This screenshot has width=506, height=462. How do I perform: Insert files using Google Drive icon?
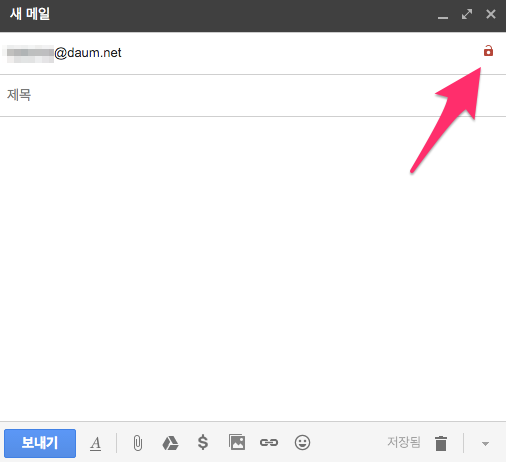[170, 443]
